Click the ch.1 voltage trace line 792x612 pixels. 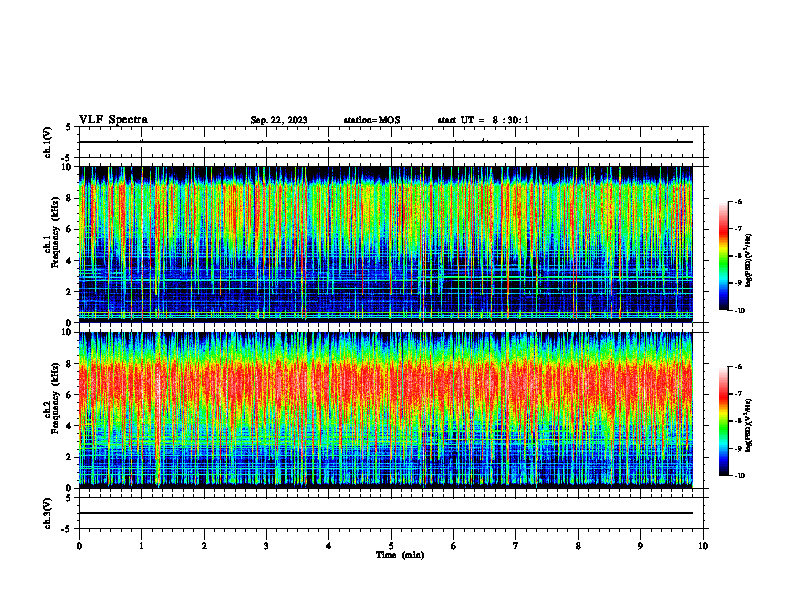[386, 142]
